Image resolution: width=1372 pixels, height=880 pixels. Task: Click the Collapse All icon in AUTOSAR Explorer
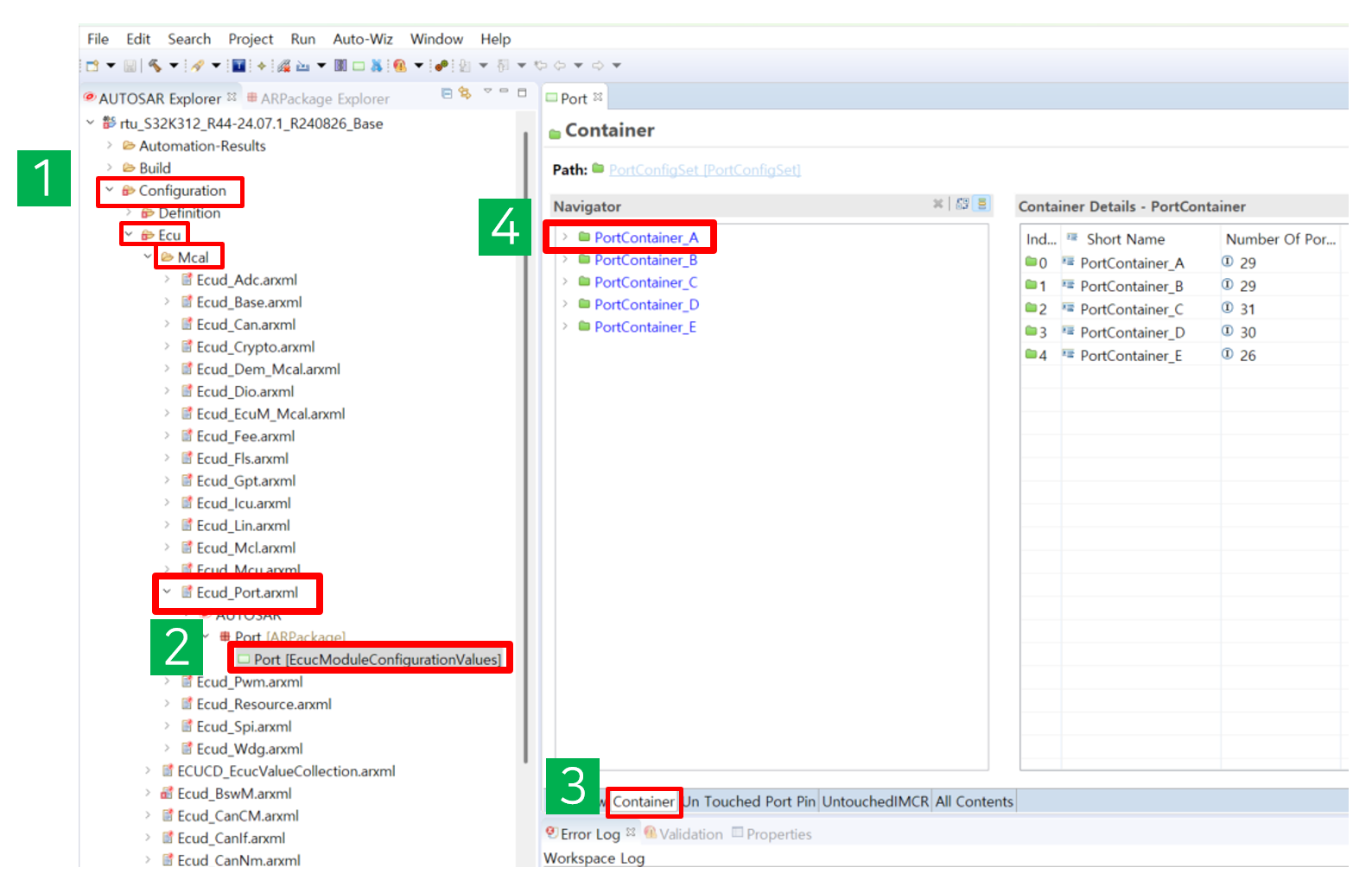447,93
